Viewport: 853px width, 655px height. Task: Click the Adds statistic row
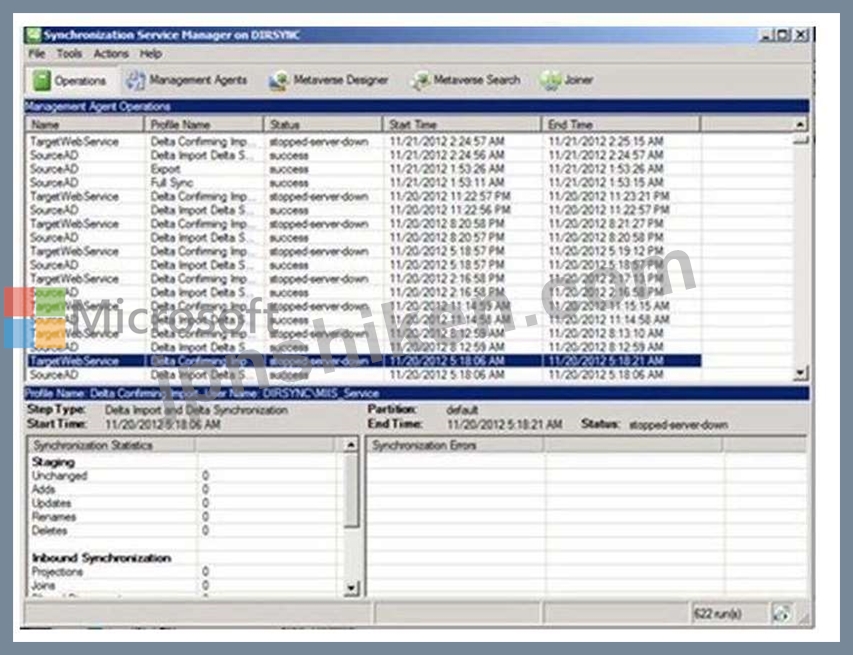[184, 490]
